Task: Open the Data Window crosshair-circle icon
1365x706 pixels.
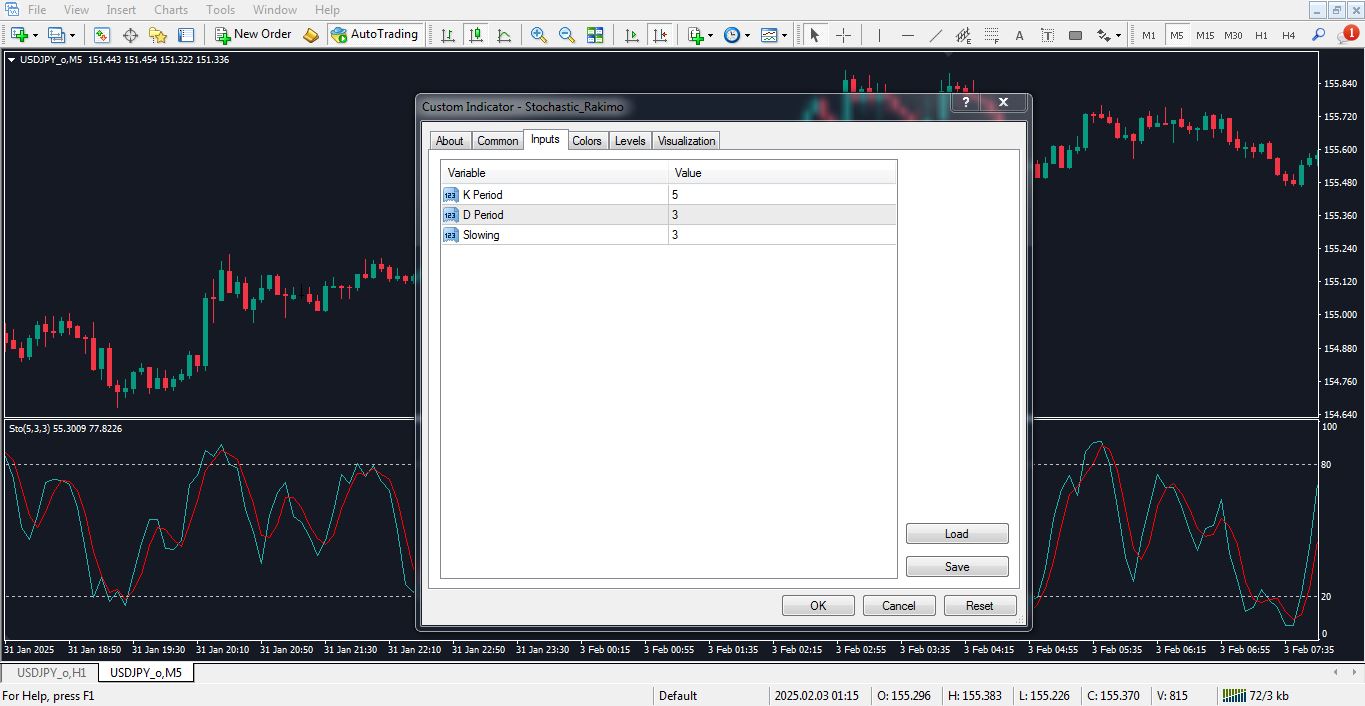Action: coord(130,35)
